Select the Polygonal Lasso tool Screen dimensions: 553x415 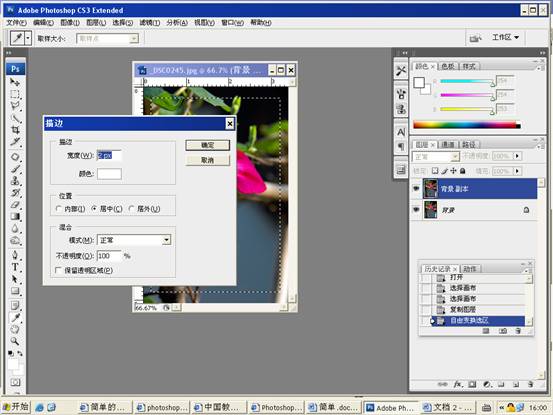click(15, 106)
